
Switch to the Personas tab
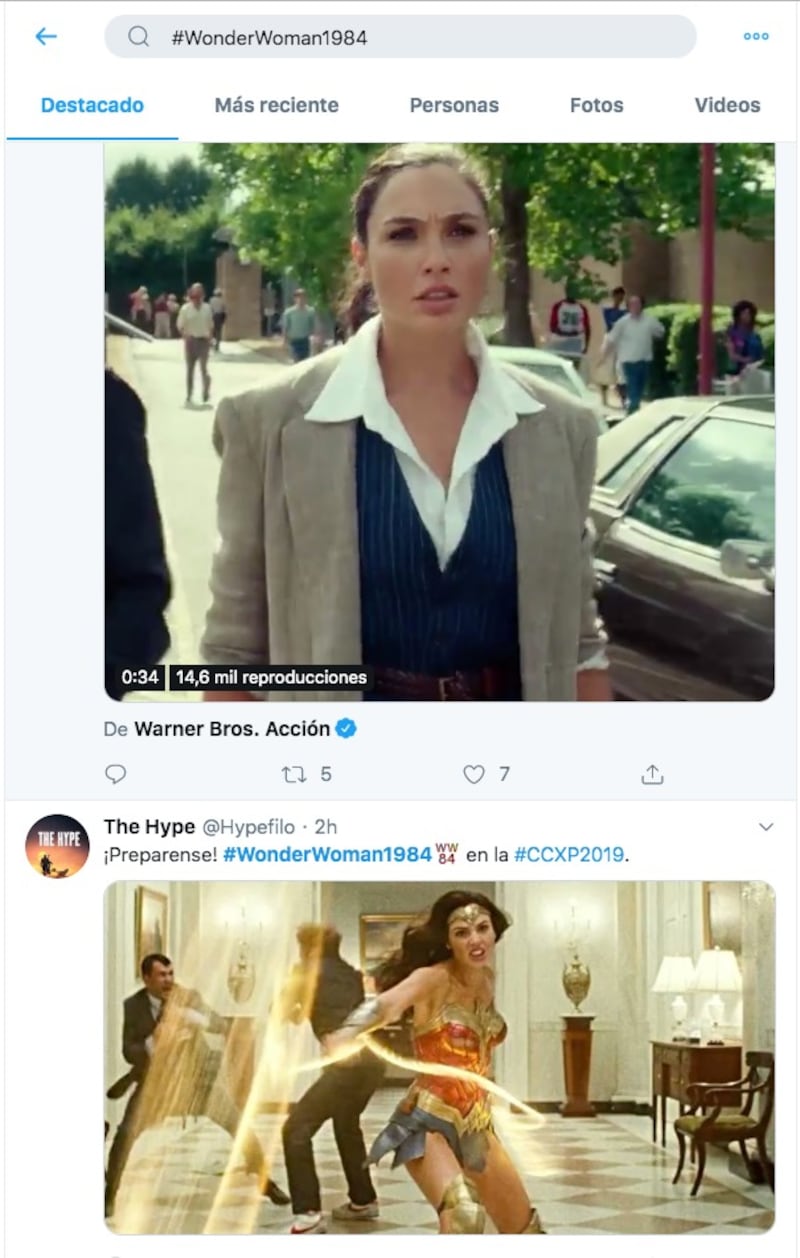point(454,105)
